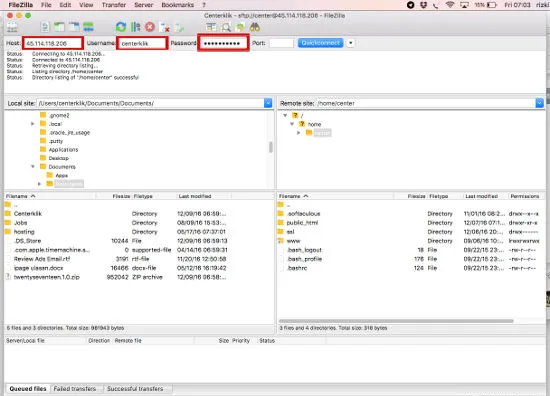The height and width of the screenshot is (396, 550).
Task: Open the Local site path dropdown
Action: tap(268, 103)
